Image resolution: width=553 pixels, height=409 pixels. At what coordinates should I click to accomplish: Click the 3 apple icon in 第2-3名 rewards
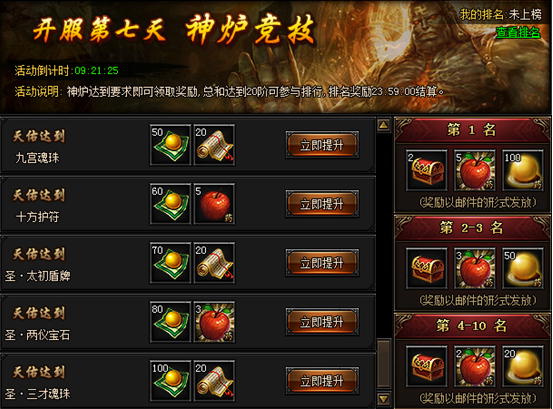coord(475,268)
